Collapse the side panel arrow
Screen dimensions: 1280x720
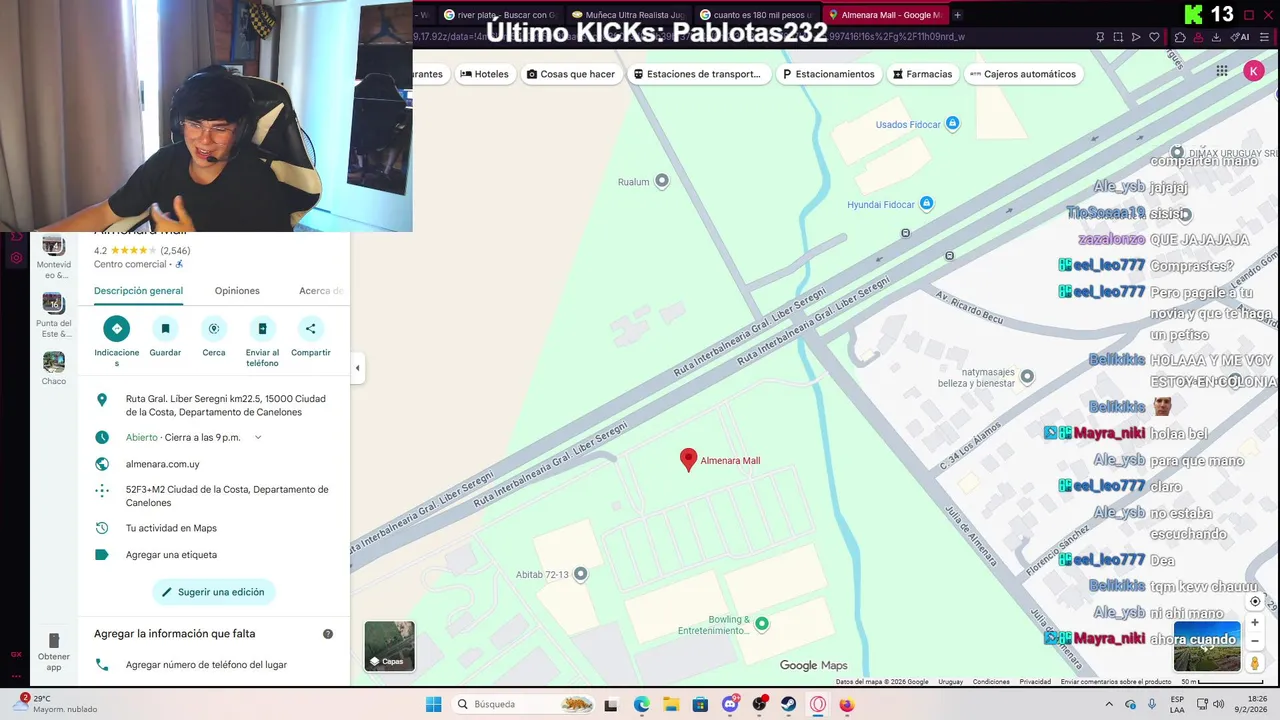[x=357, y=368]
